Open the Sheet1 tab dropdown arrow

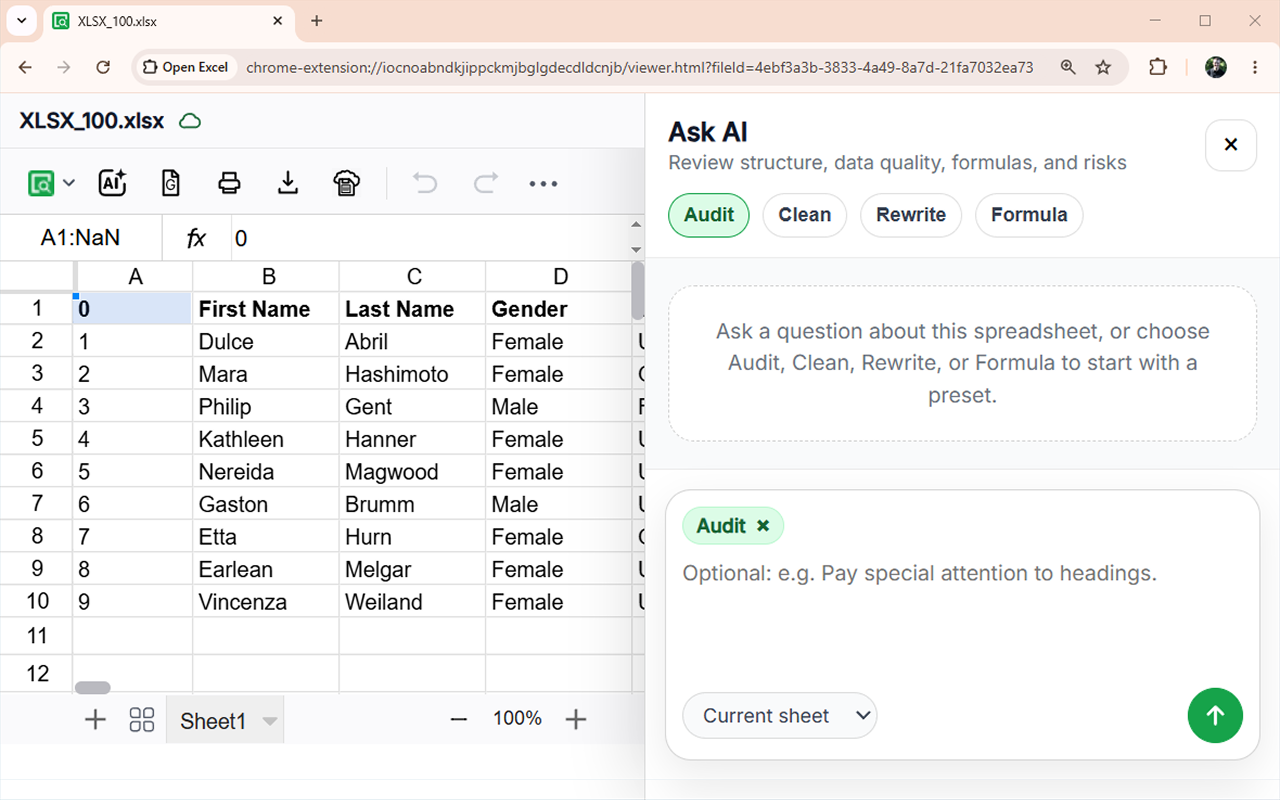[x=269, y=721]
